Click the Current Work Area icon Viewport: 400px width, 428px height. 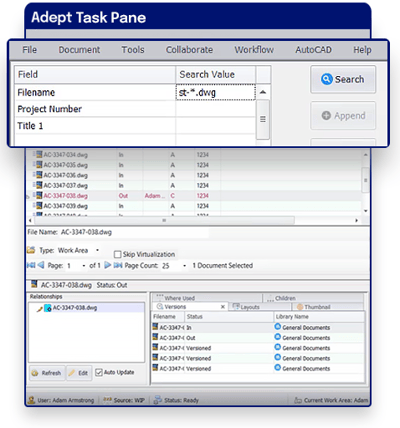tap(298, 400)
